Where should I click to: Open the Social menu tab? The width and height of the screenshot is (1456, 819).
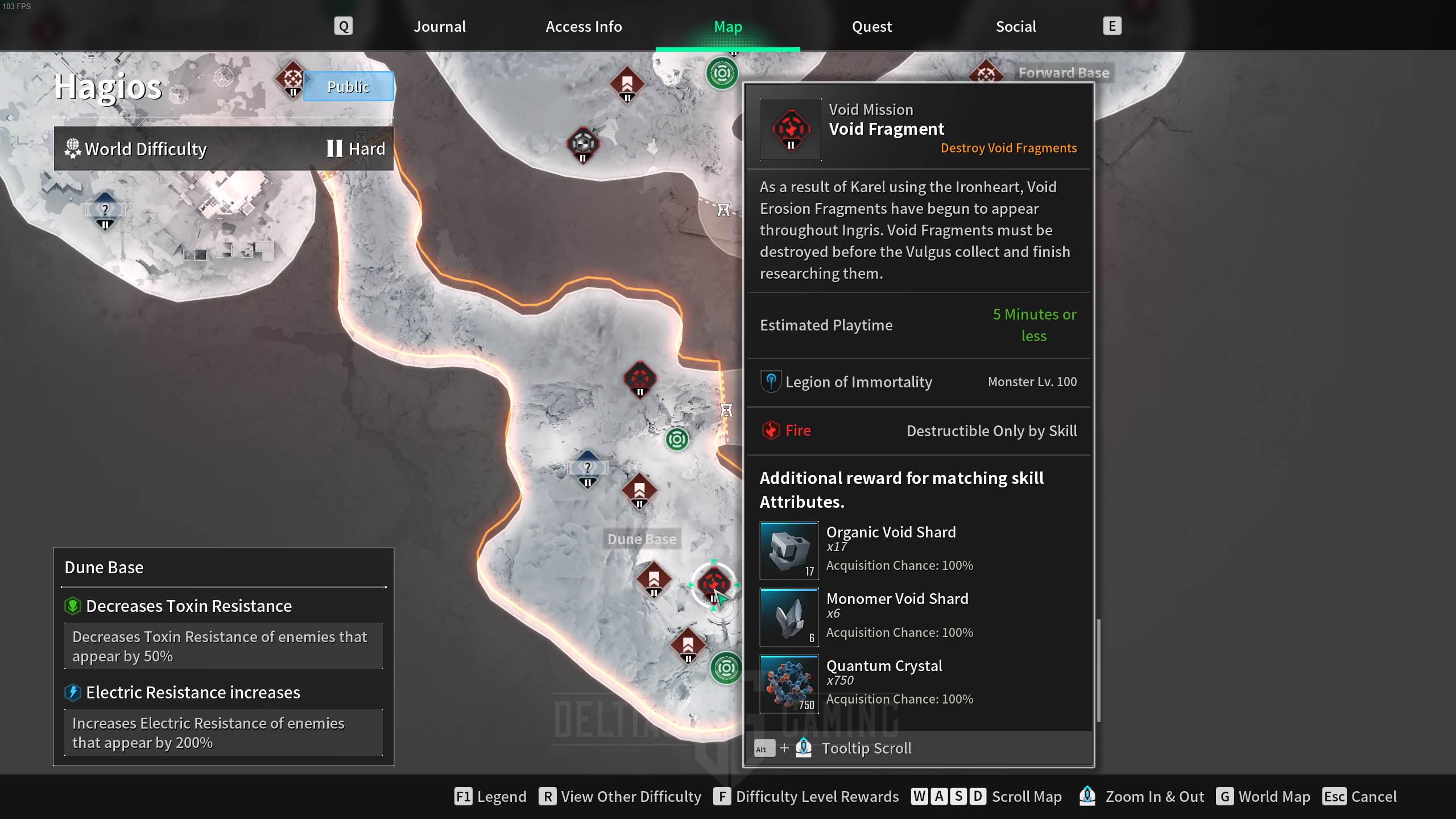(1016, 26)
